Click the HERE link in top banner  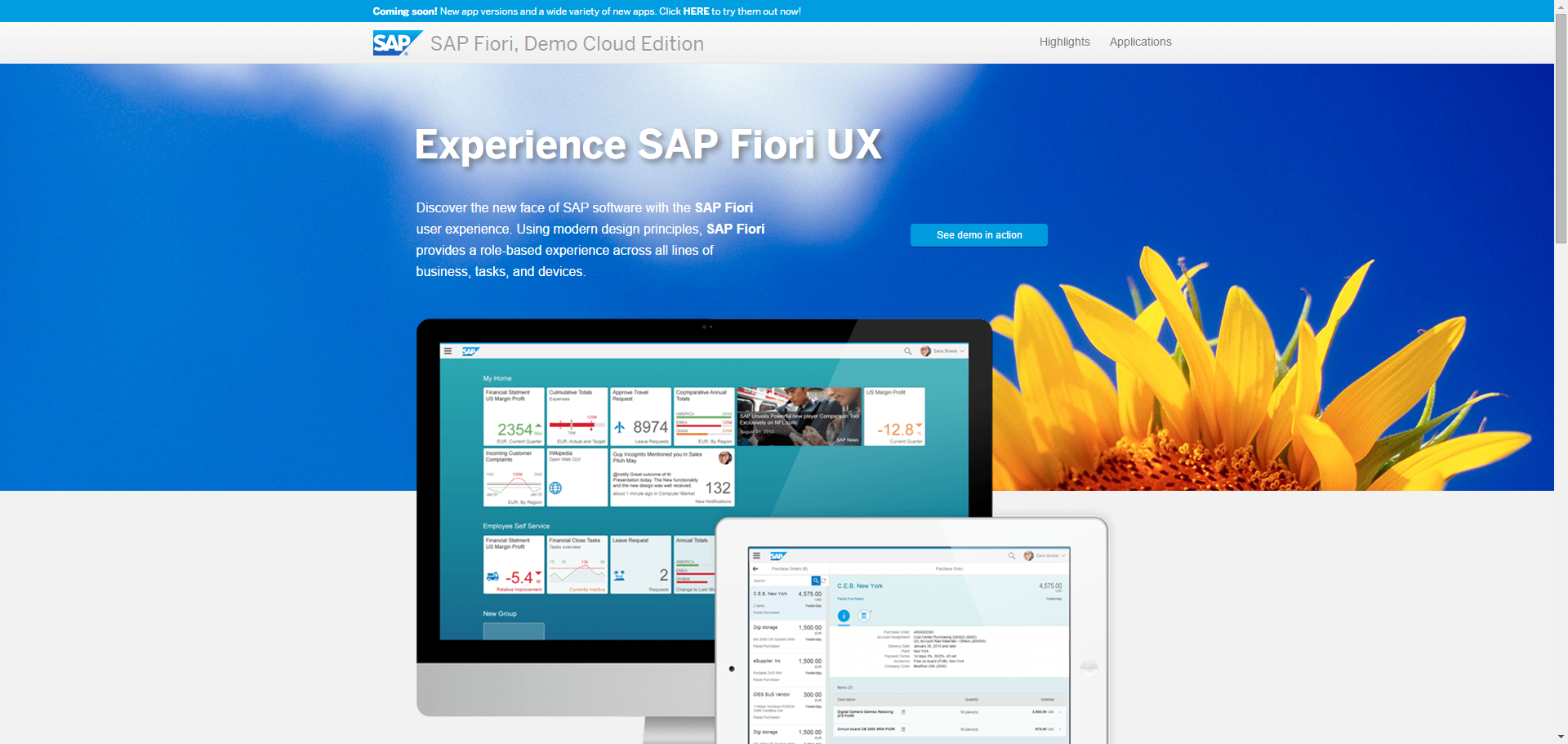[696, 11]
